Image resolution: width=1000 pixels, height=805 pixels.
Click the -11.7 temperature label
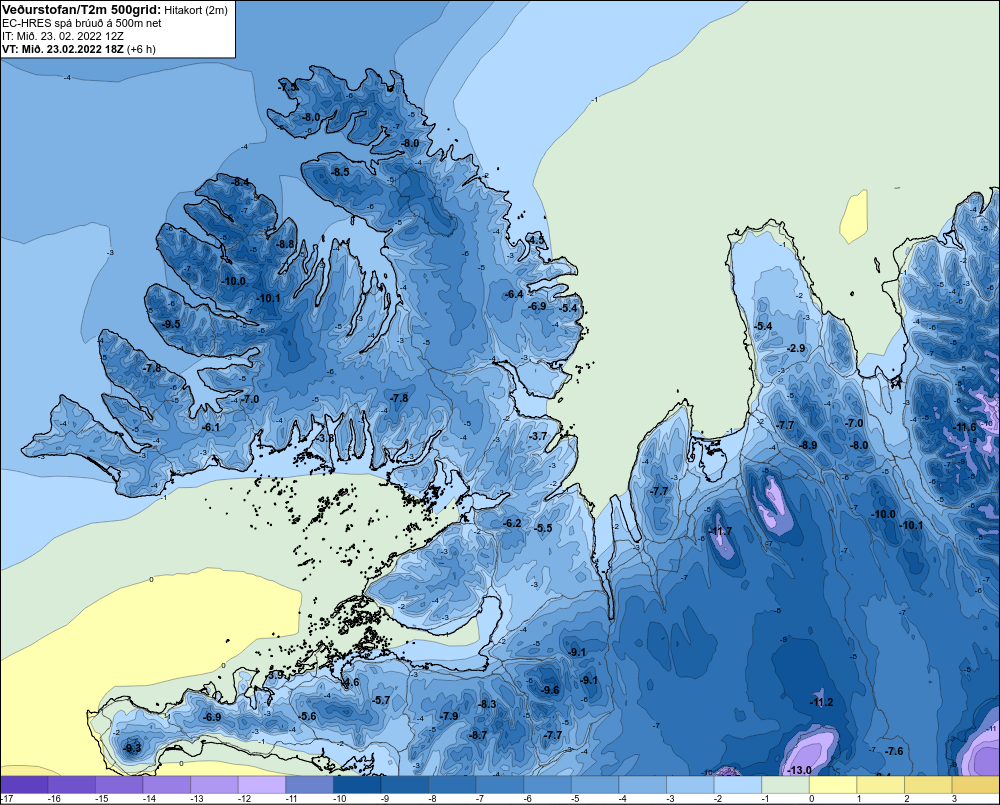(x=721, y=531)
